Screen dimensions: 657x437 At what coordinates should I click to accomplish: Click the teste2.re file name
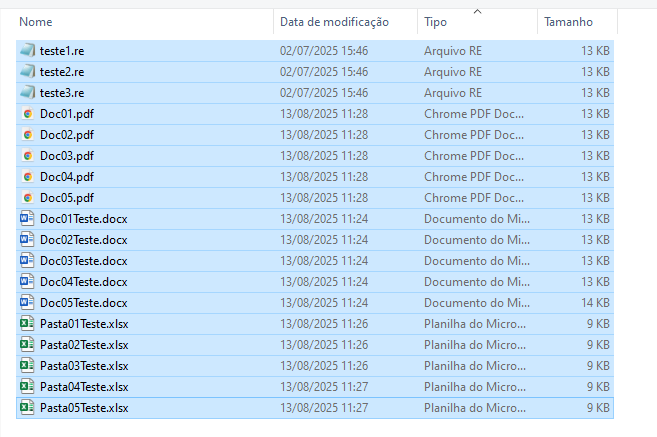62,72
